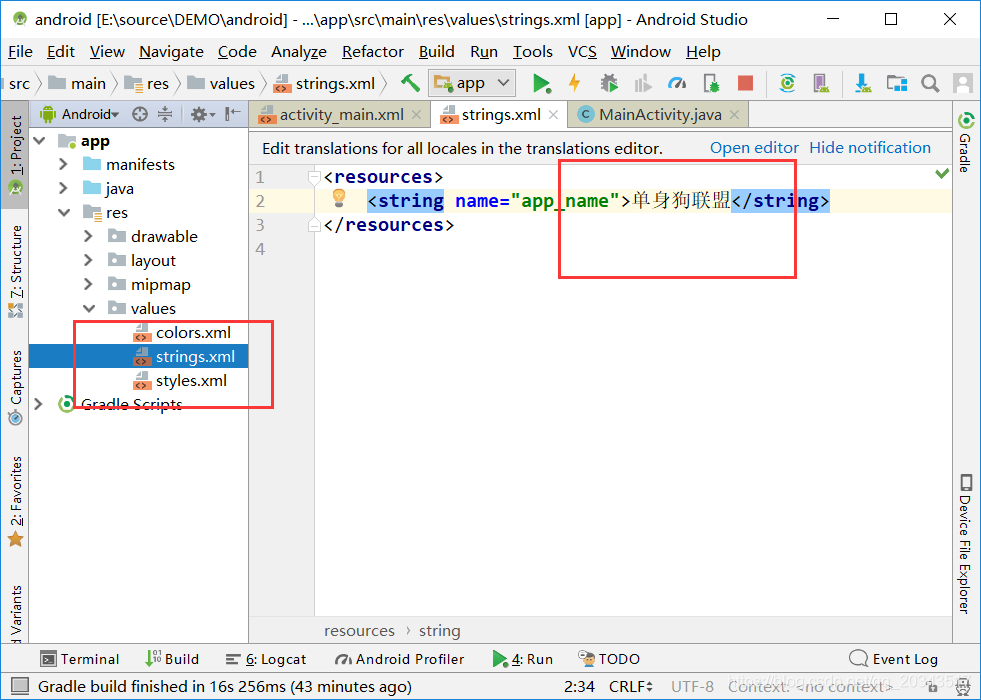Image resolution: width=981 pixels, height=700 pixels.
Task: Open the Run tool window
Action: coord(522,659)
